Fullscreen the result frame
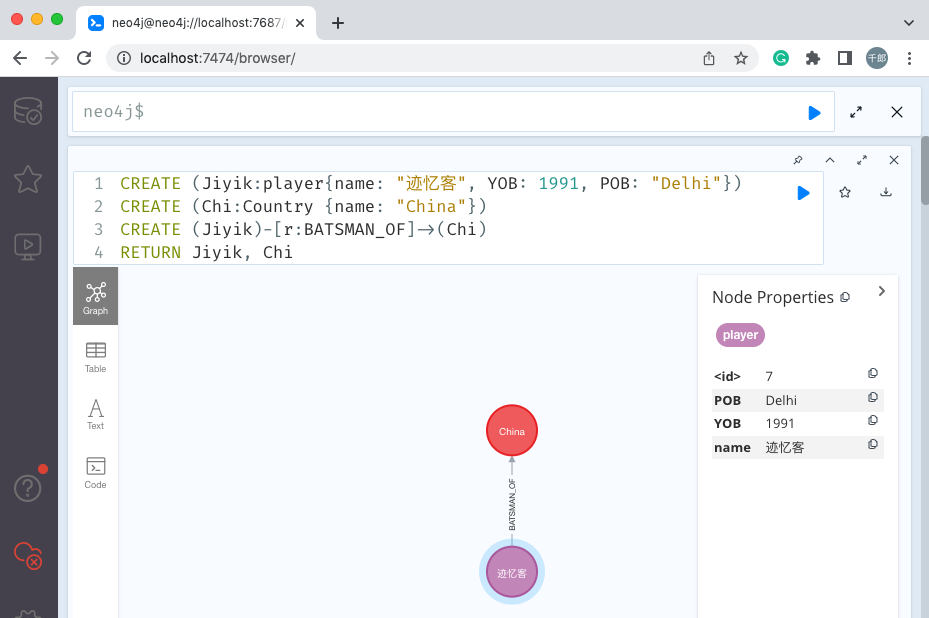The height and width of the screenshot is (618, 929). (862, 160)
